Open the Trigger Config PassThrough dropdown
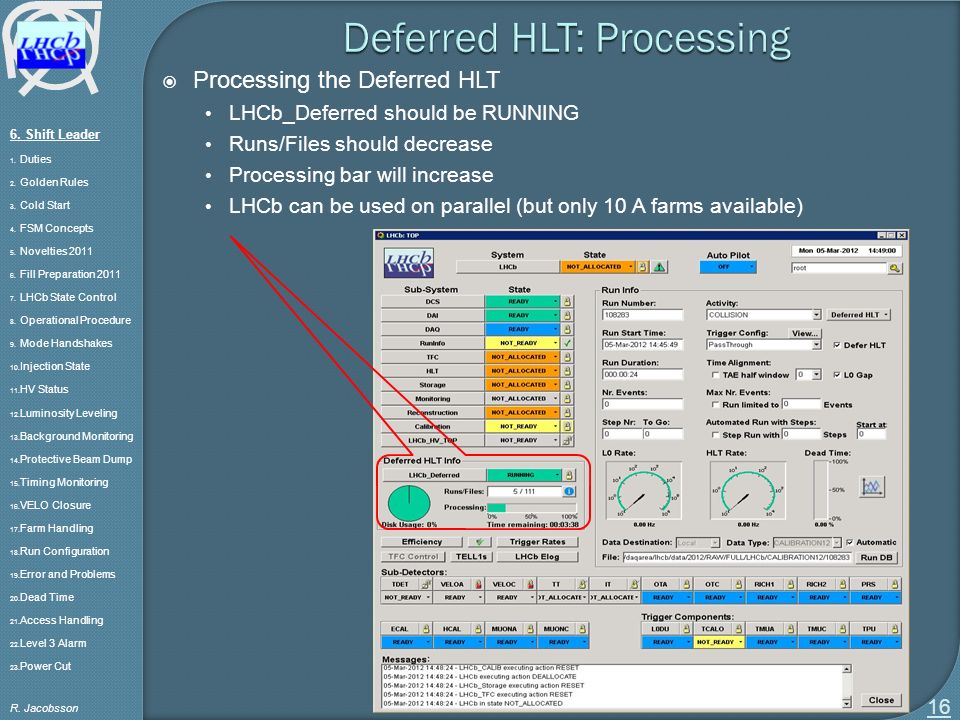Screen dimensions: 960x720 (816, 345)
